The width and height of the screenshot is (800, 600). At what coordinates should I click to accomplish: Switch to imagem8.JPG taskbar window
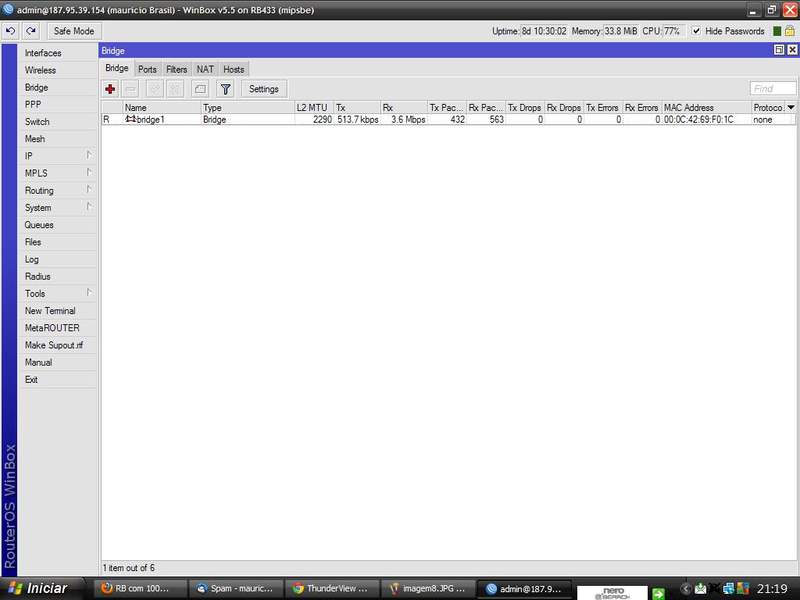(426, 589)
